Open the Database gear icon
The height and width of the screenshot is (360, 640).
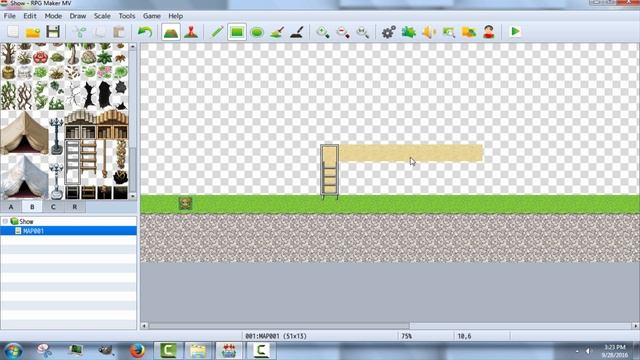click(x=389, y=32)
